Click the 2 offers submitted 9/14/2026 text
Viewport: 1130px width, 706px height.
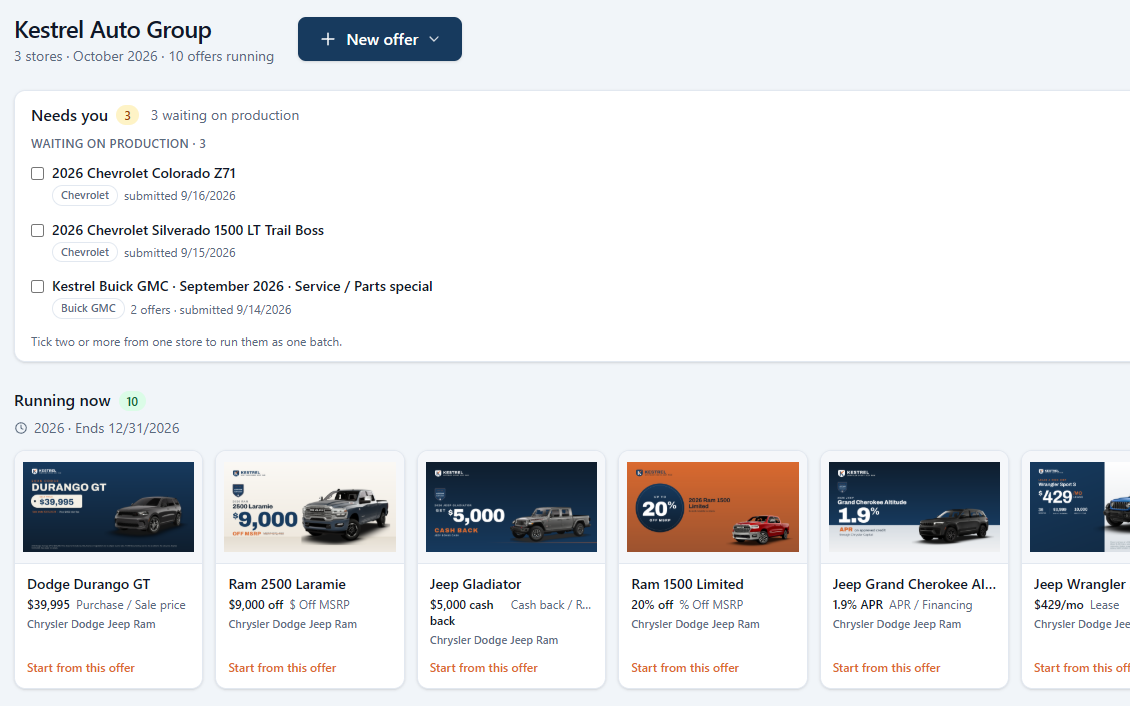click(x=211, y=310)
